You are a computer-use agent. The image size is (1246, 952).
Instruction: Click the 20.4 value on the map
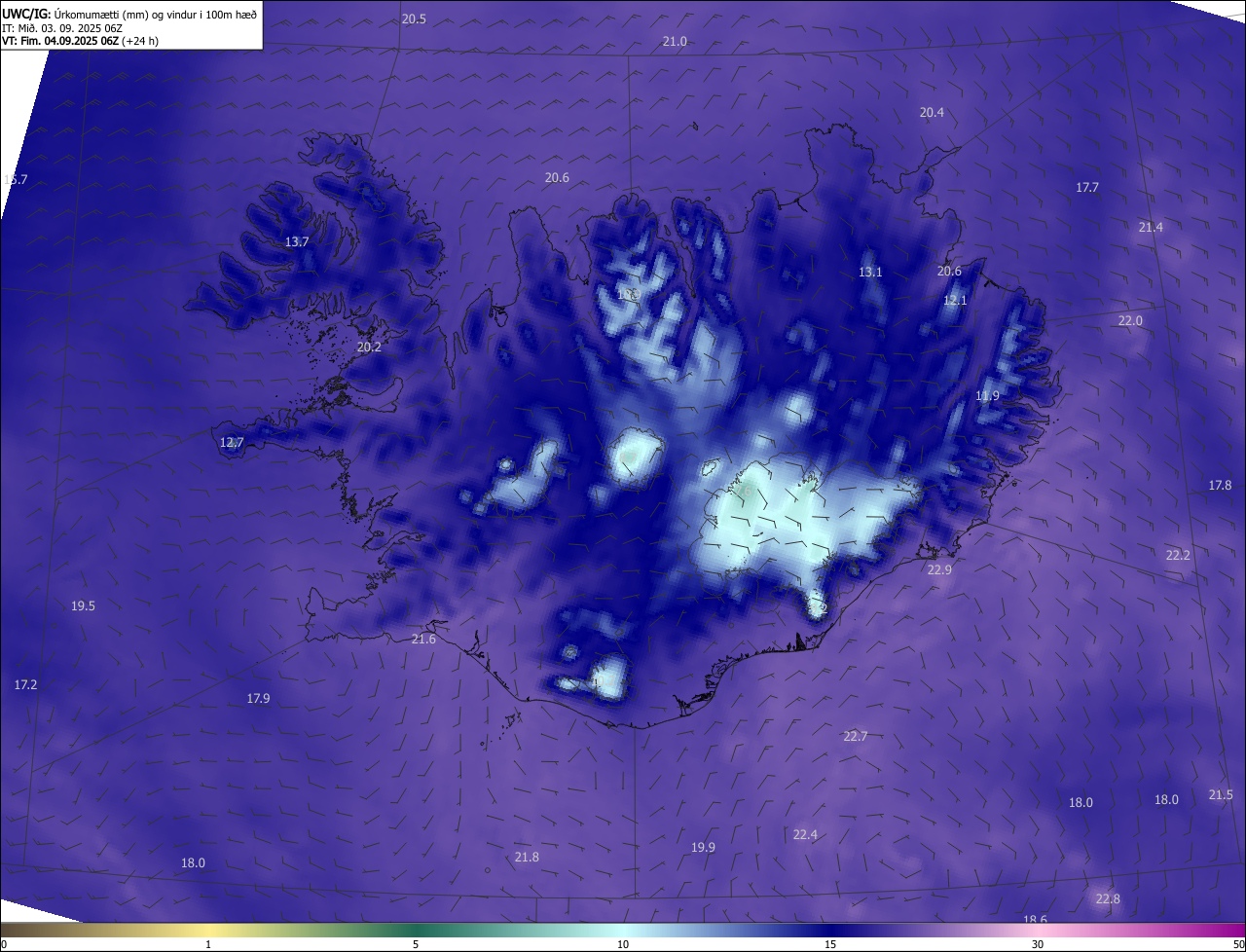click(932, 113)
